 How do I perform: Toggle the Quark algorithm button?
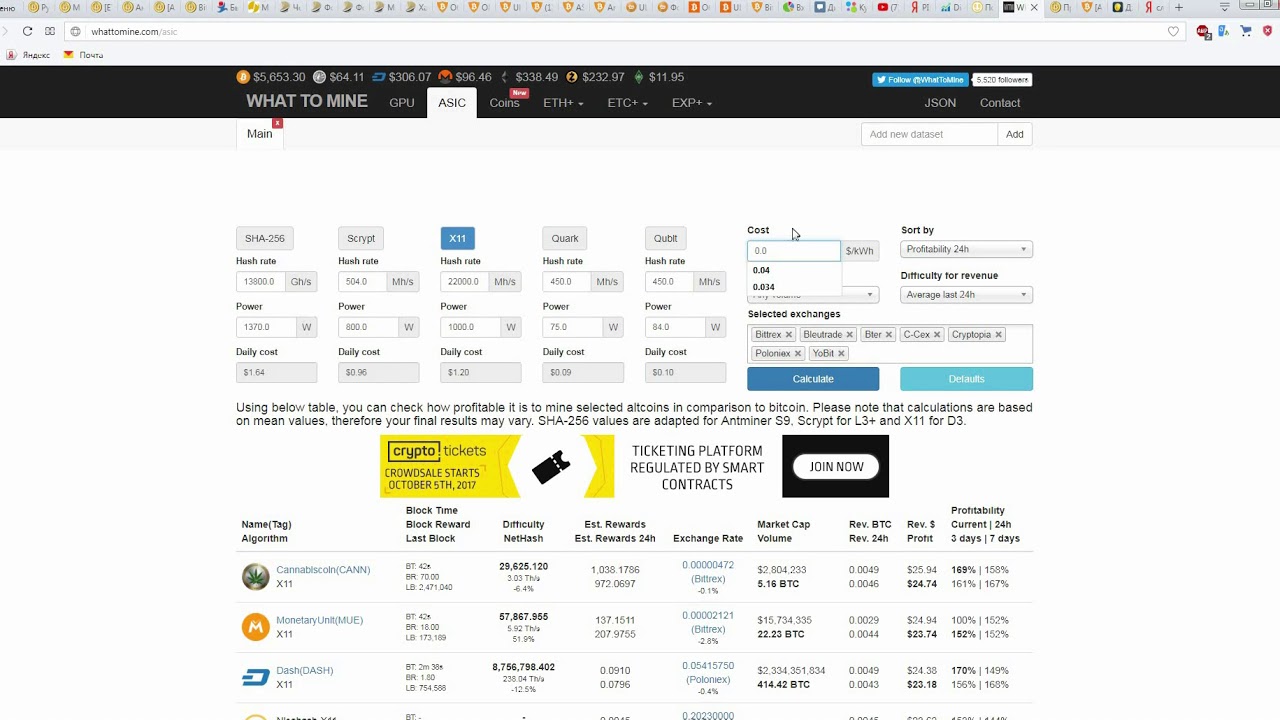[x=565, y=238]
